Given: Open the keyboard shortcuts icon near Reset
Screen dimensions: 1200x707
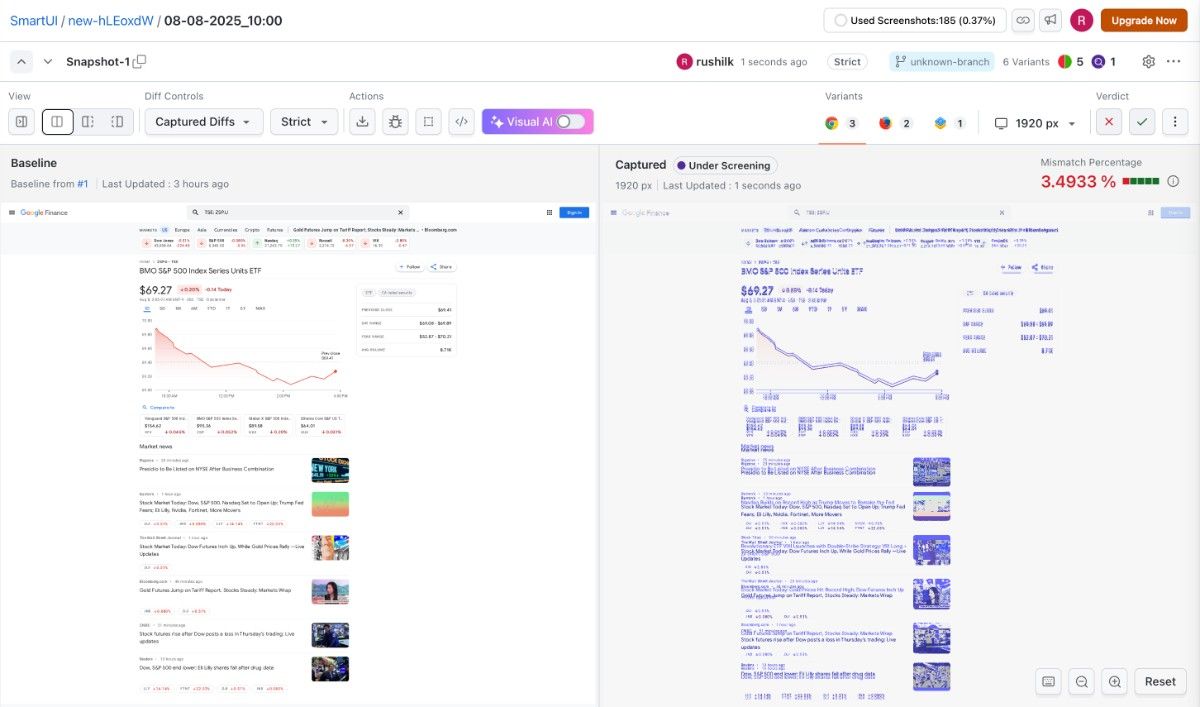Looking at the screenshot, I should 1048,681.
